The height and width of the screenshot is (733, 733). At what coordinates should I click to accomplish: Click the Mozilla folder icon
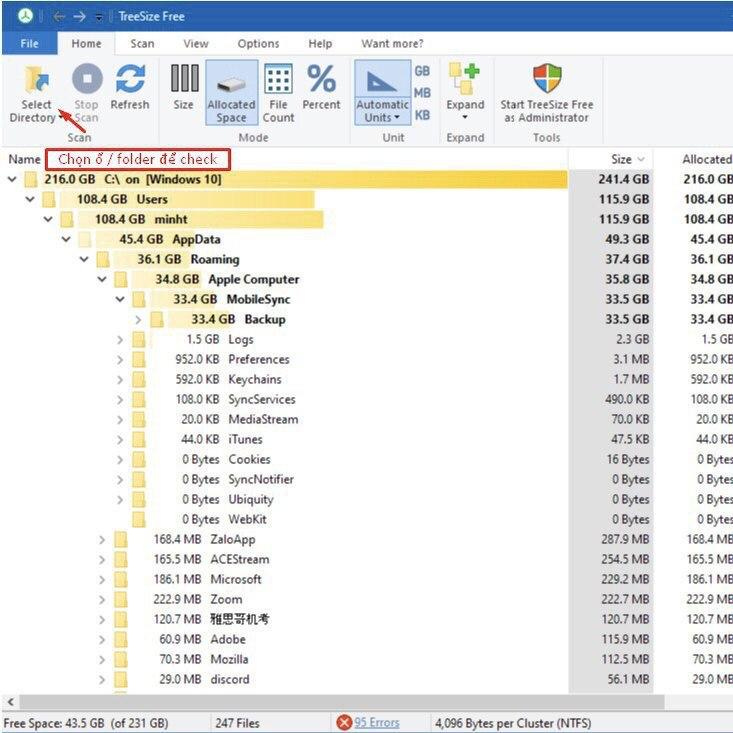121,659
